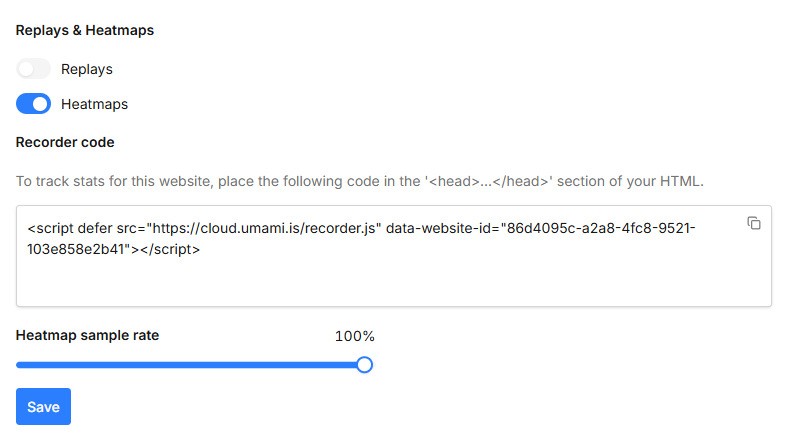The image size is (791, 442).
Task: Click the cloud.umami.is/recorder.js URL in the code
Action: 264,229
